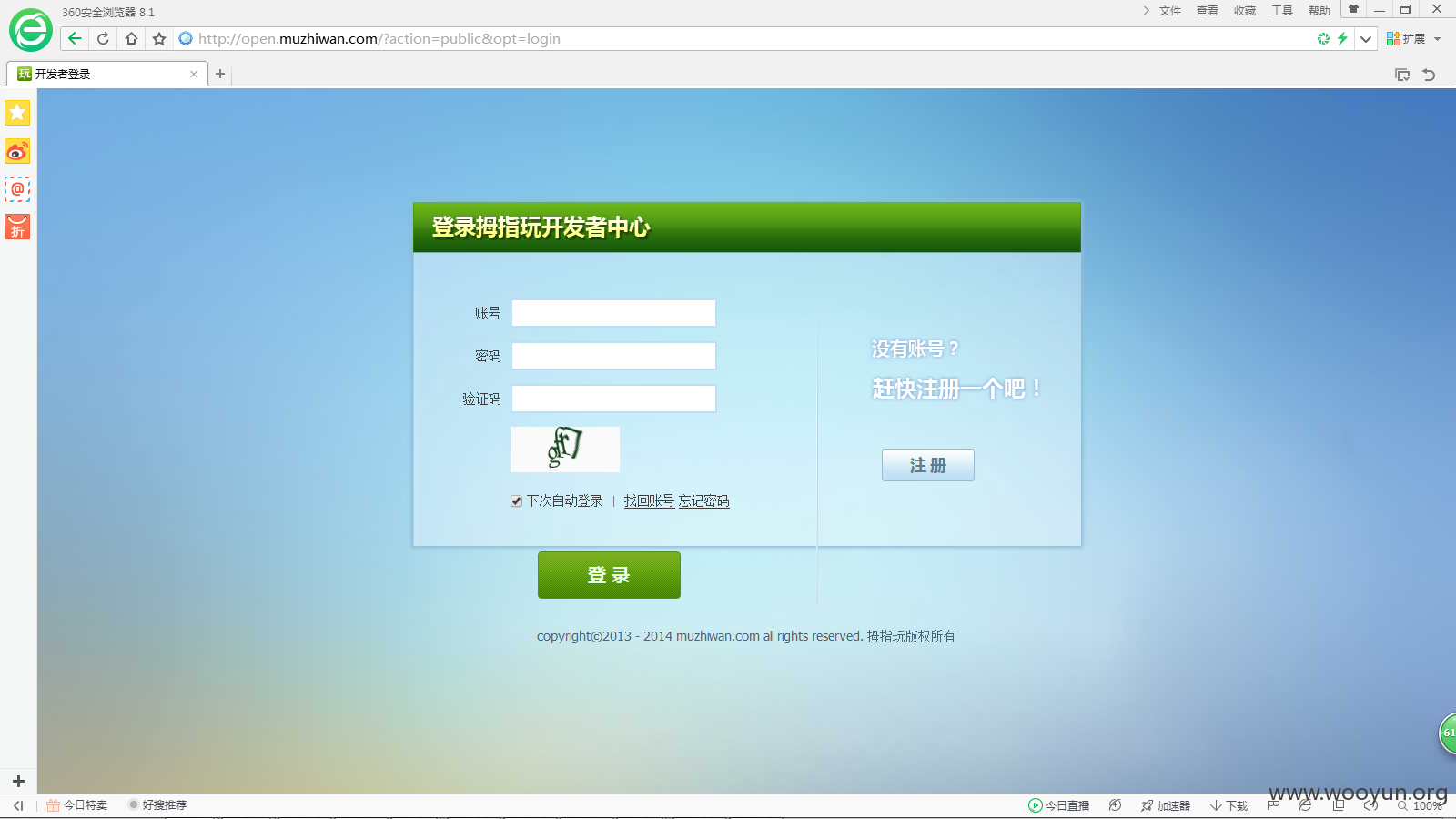Click the 注册 button

928,465
